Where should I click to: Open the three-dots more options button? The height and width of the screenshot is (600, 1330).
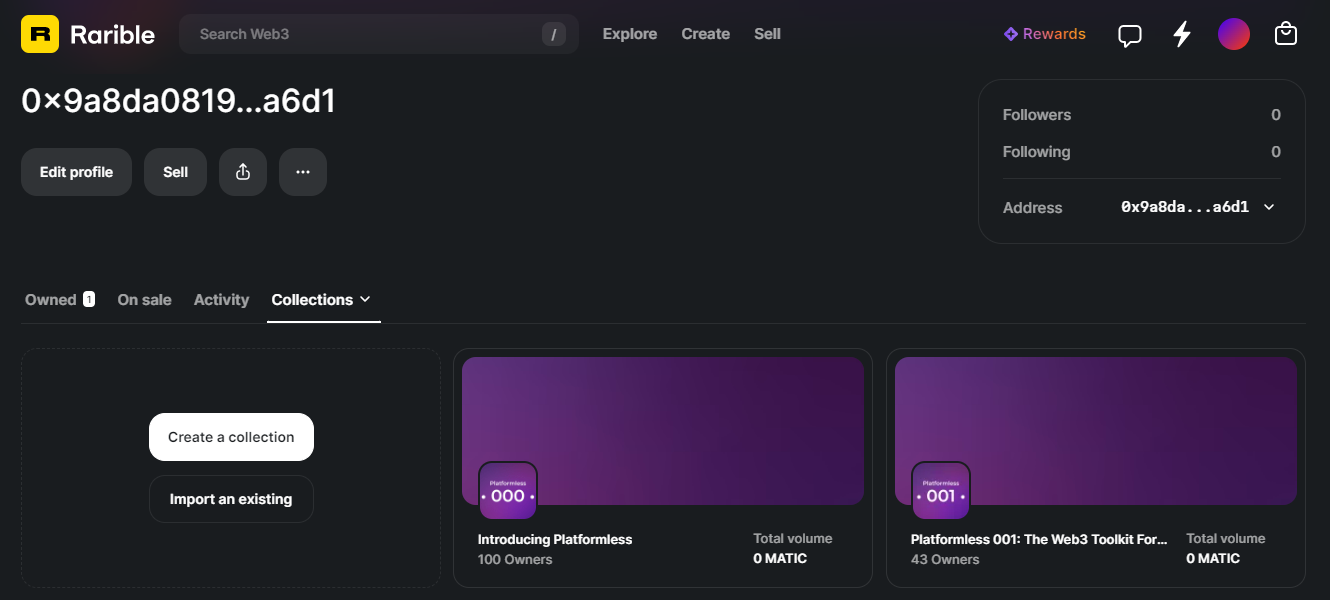tap(303, 172)
